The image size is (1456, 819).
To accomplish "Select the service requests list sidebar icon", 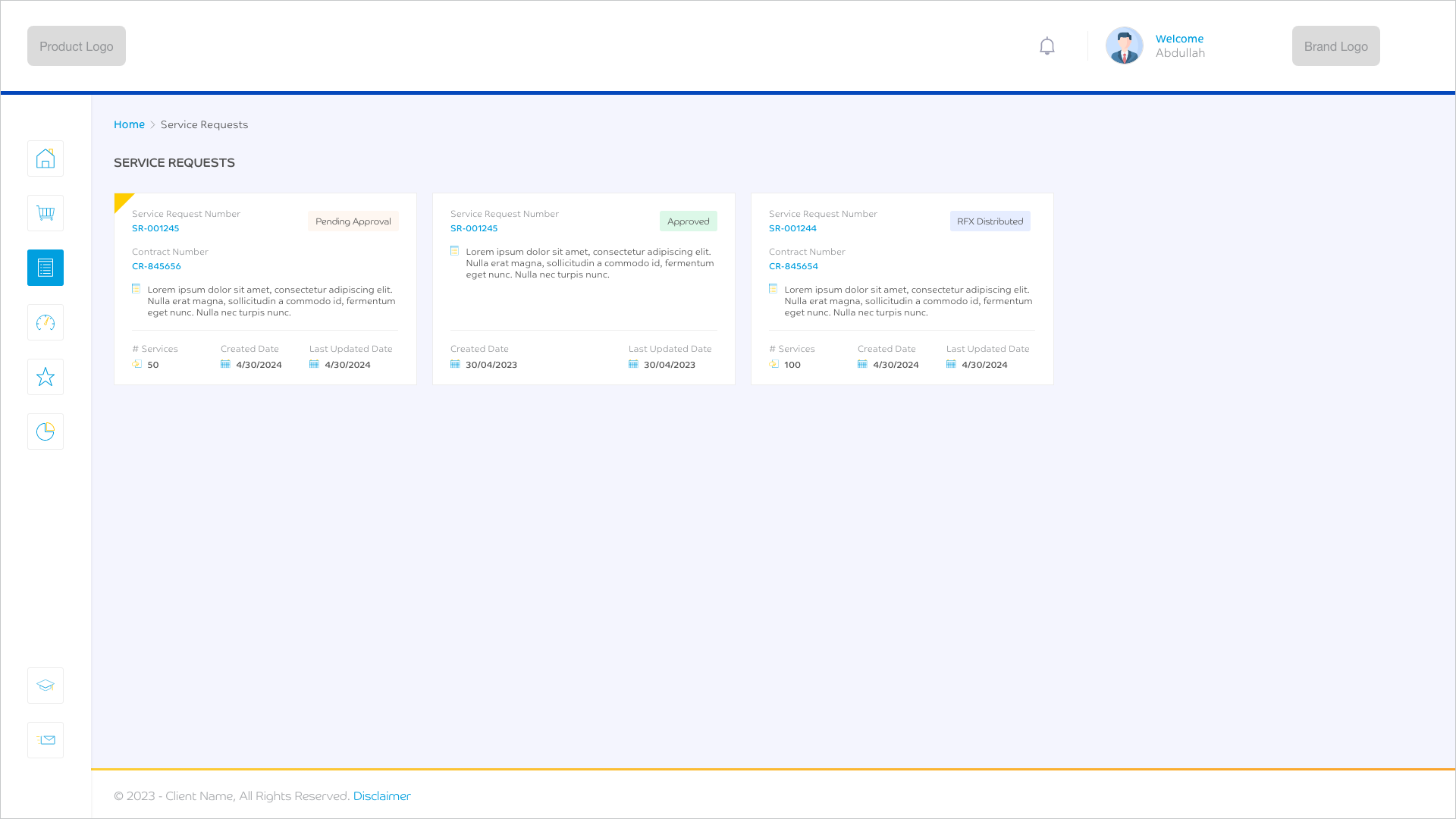I will [45, 268].
